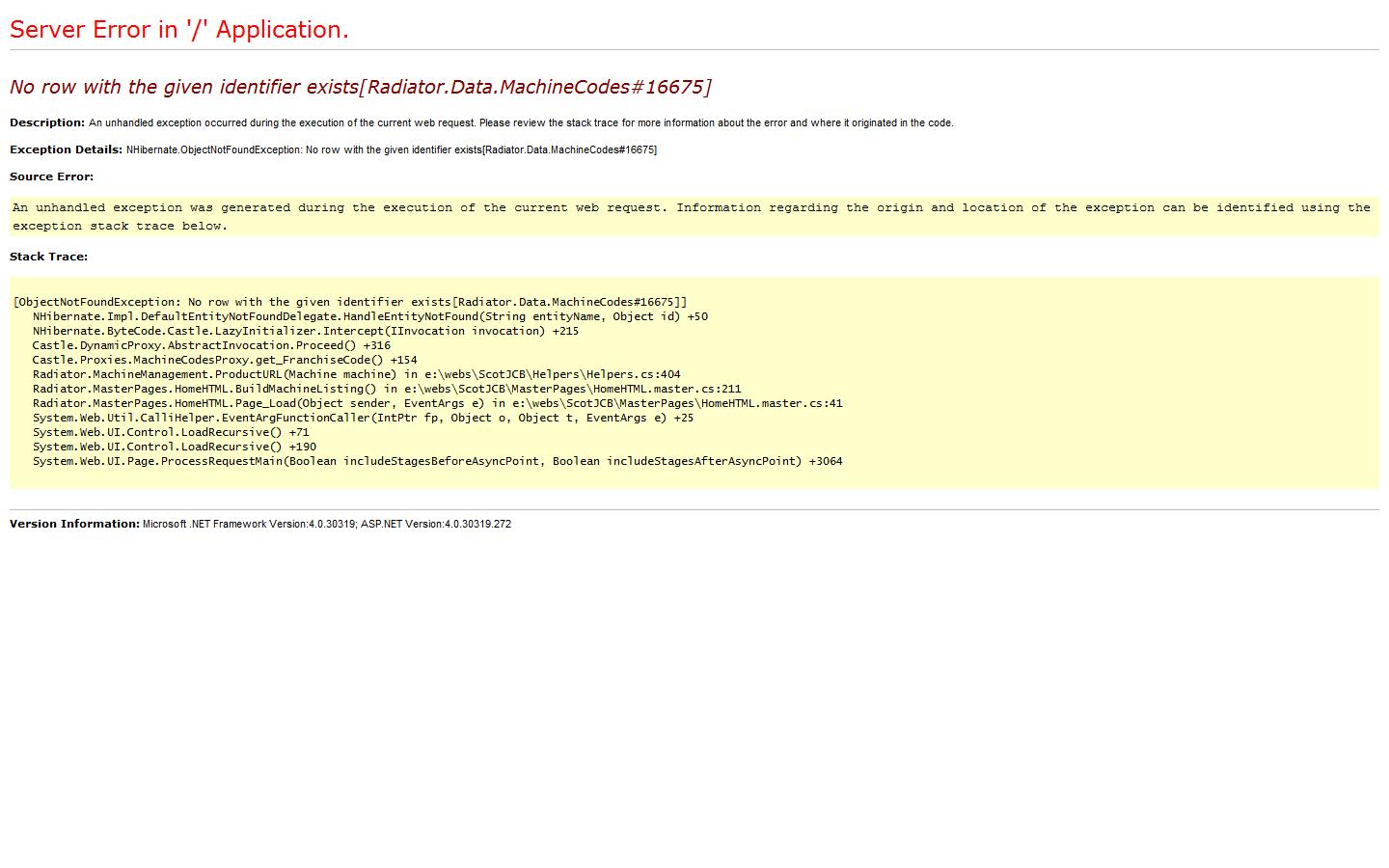This screenshot has width=1389, height=868.
Task: Click the yellow source error message box
Action: 691,217
